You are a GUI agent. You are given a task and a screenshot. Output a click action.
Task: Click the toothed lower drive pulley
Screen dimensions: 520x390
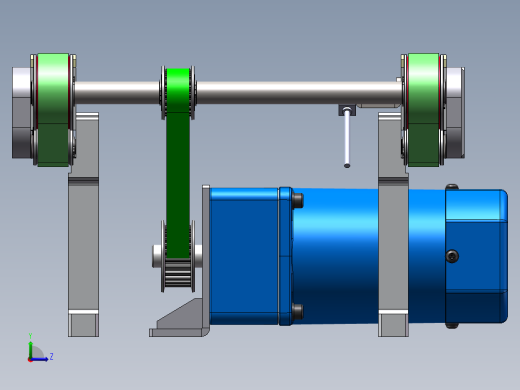(x=178, y=273)
